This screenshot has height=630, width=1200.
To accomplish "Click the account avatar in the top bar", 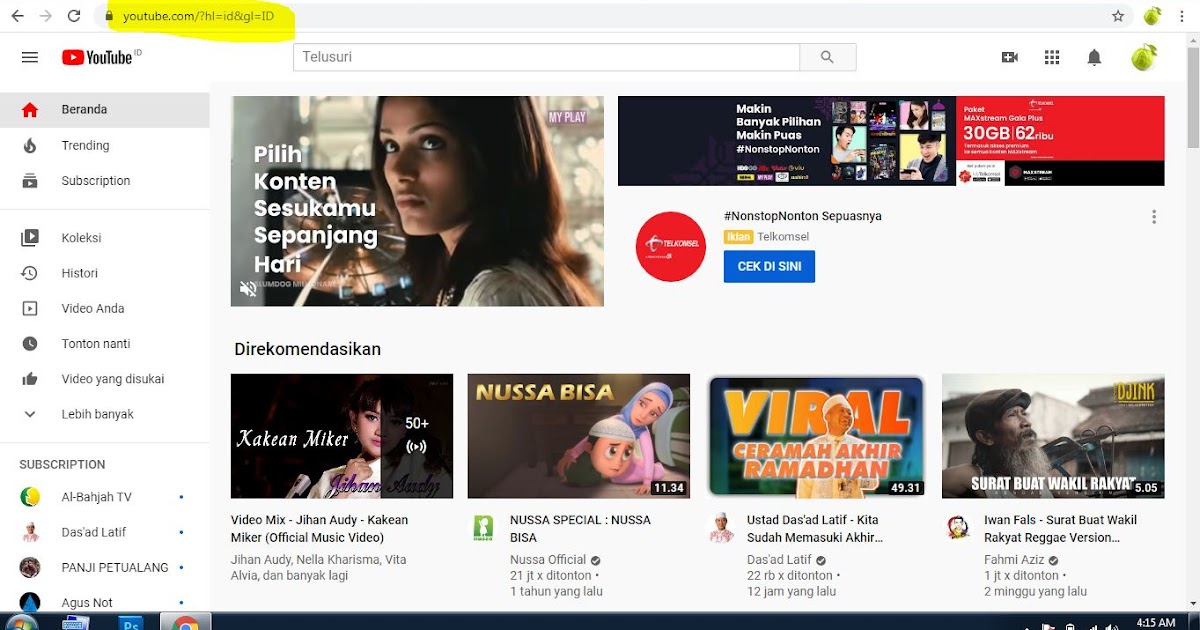I will pyautogui.click(x=1145, y=57).
